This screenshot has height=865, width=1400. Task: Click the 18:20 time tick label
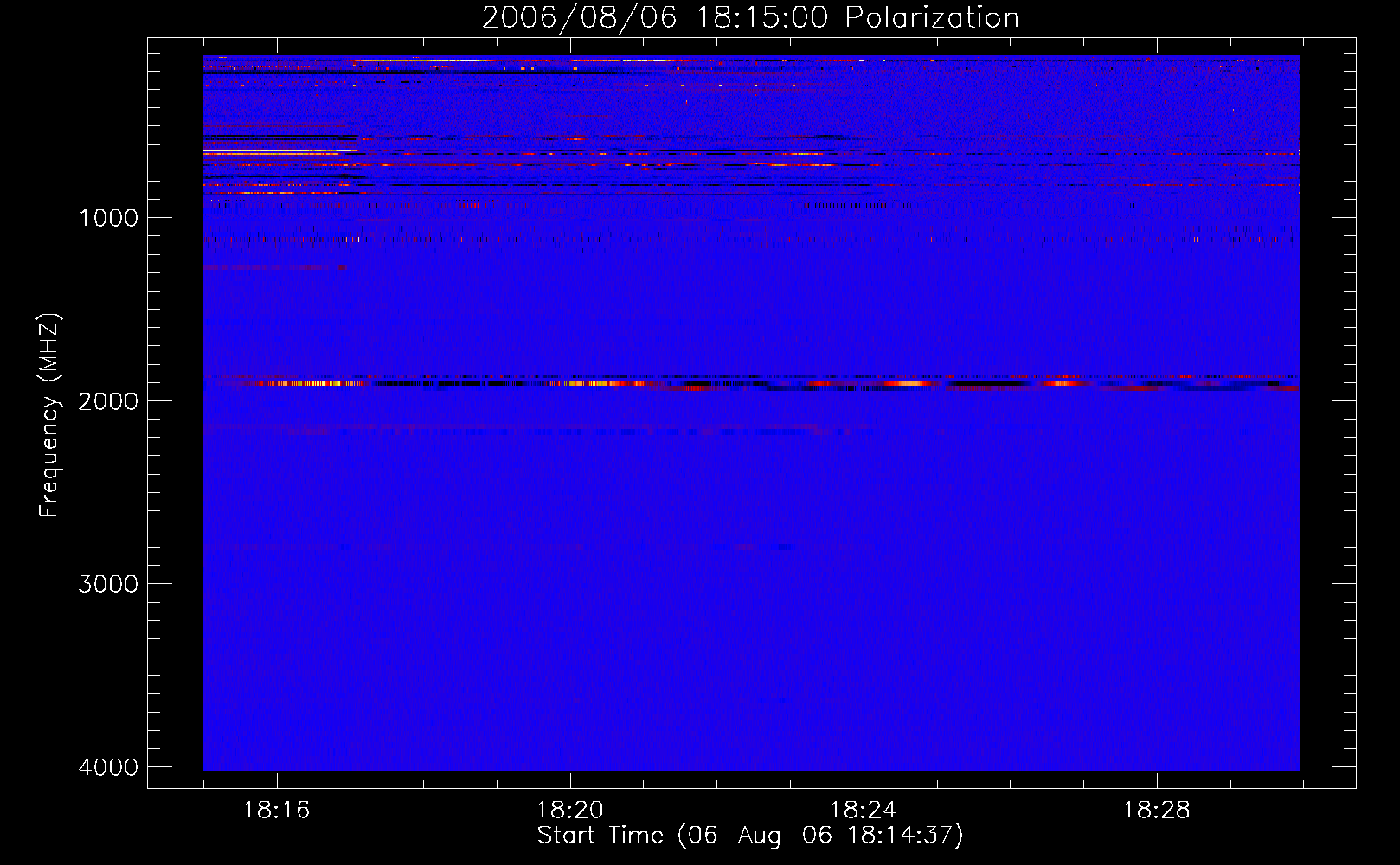(570, 811)
